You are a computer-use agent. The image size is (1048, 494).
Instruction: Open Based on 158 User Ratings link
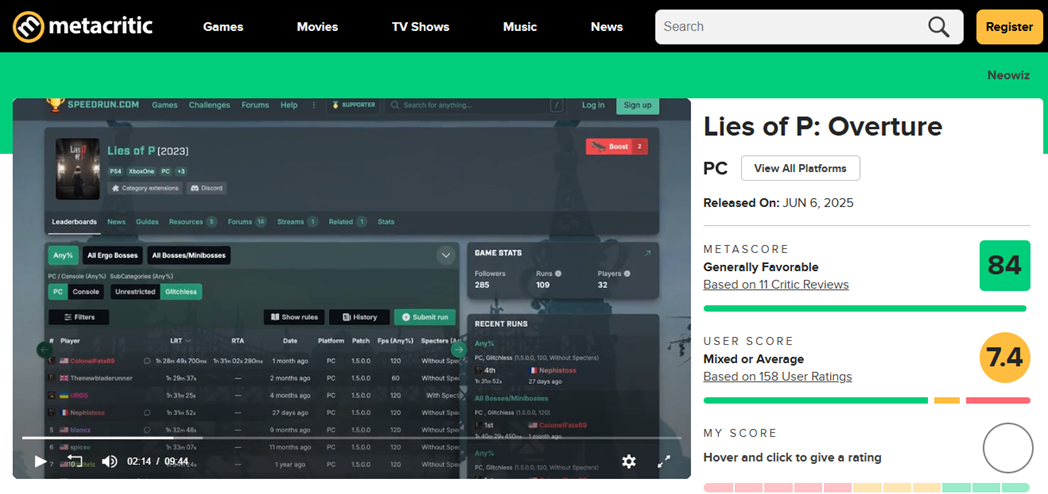click(777, 377)
